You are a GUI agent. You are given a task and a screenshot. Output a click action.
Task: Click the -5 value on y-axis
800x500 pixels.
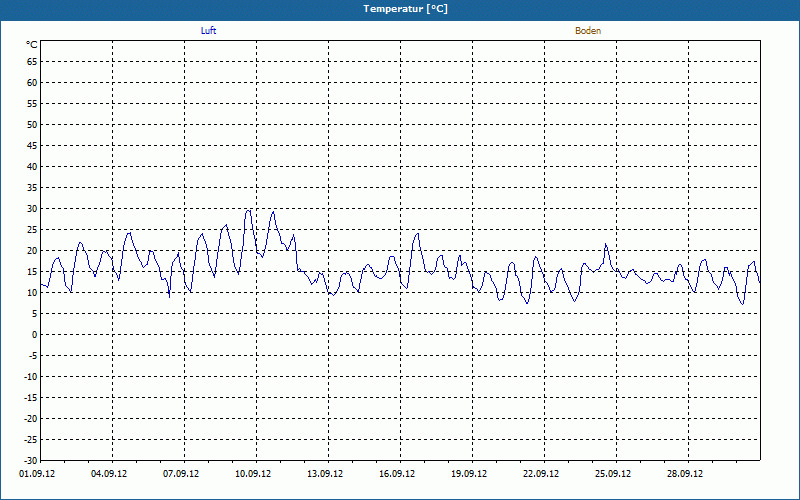32,356
